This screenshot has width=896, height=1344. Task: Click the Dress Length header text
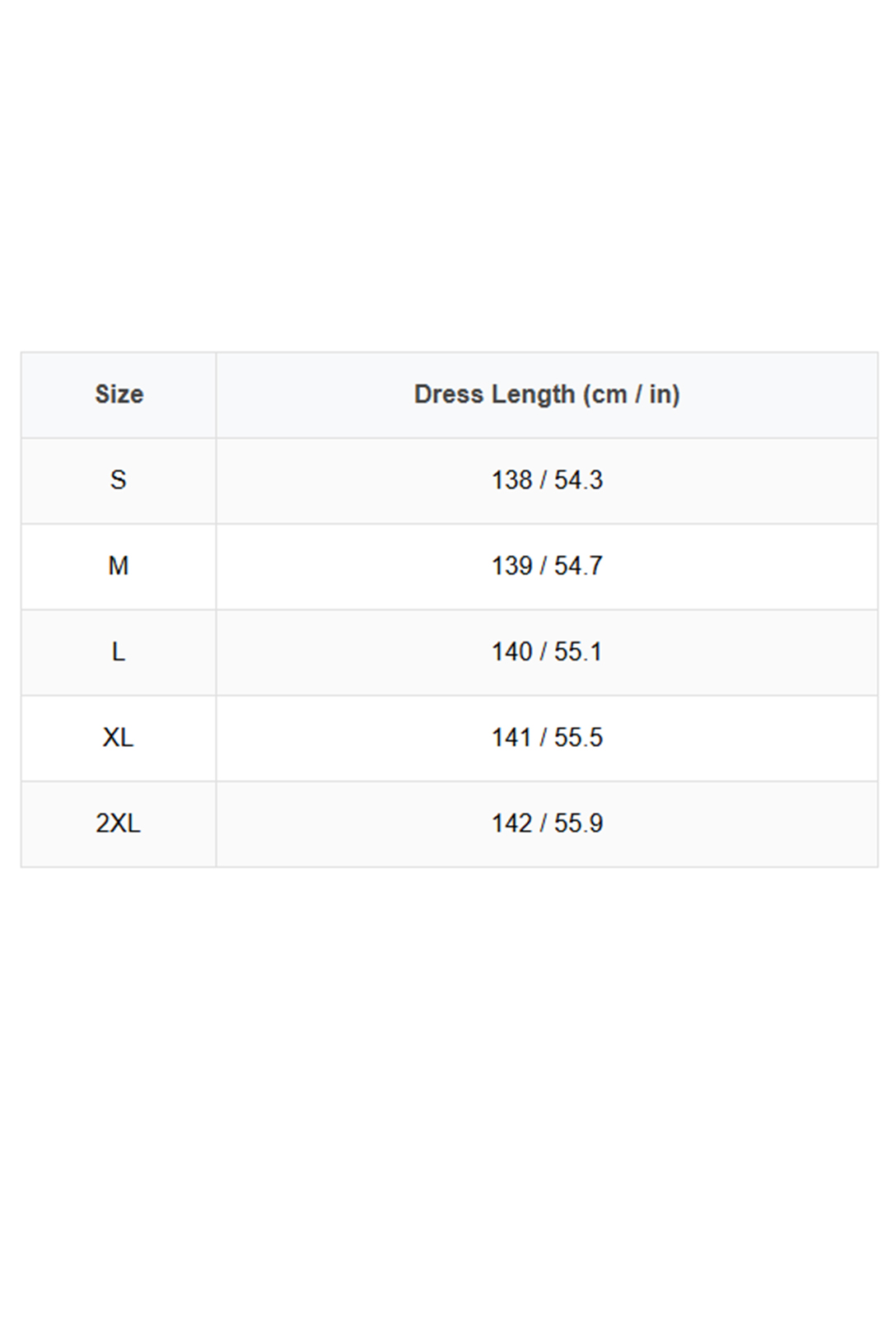[x=495, y=394]
